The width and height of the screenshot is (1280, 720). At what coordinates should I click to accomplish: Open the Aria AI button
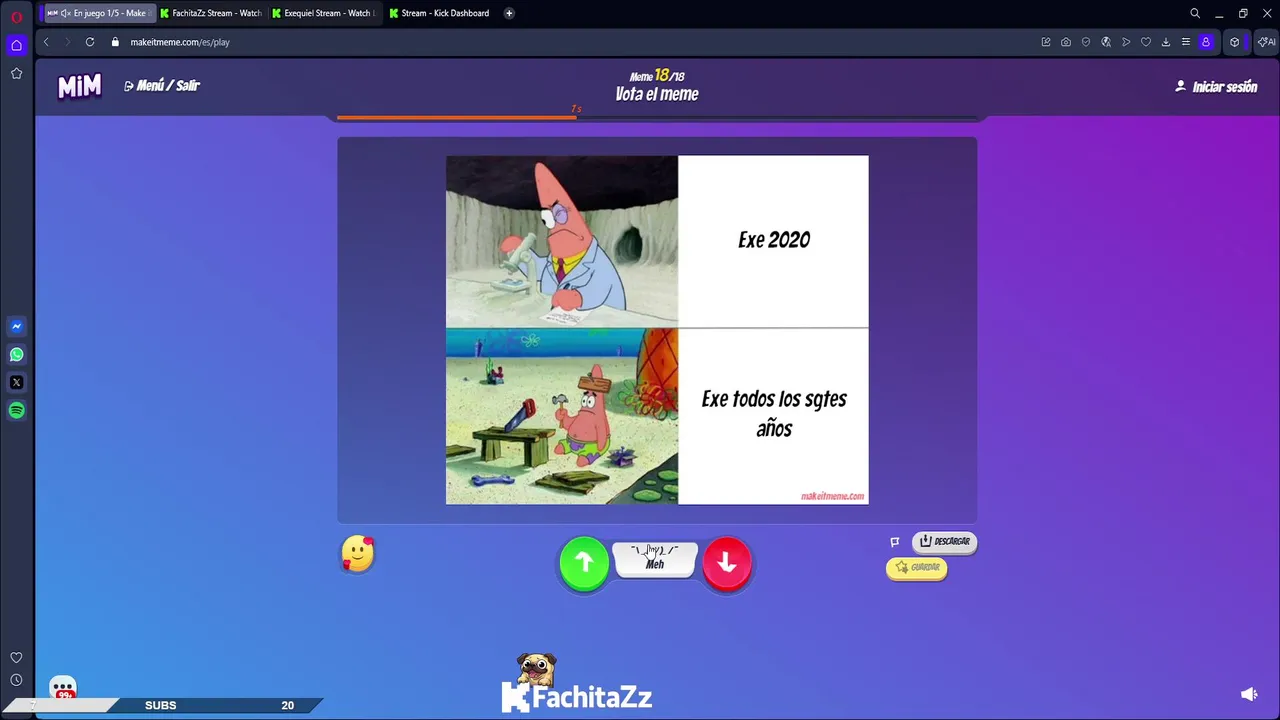coord(1267,42)
